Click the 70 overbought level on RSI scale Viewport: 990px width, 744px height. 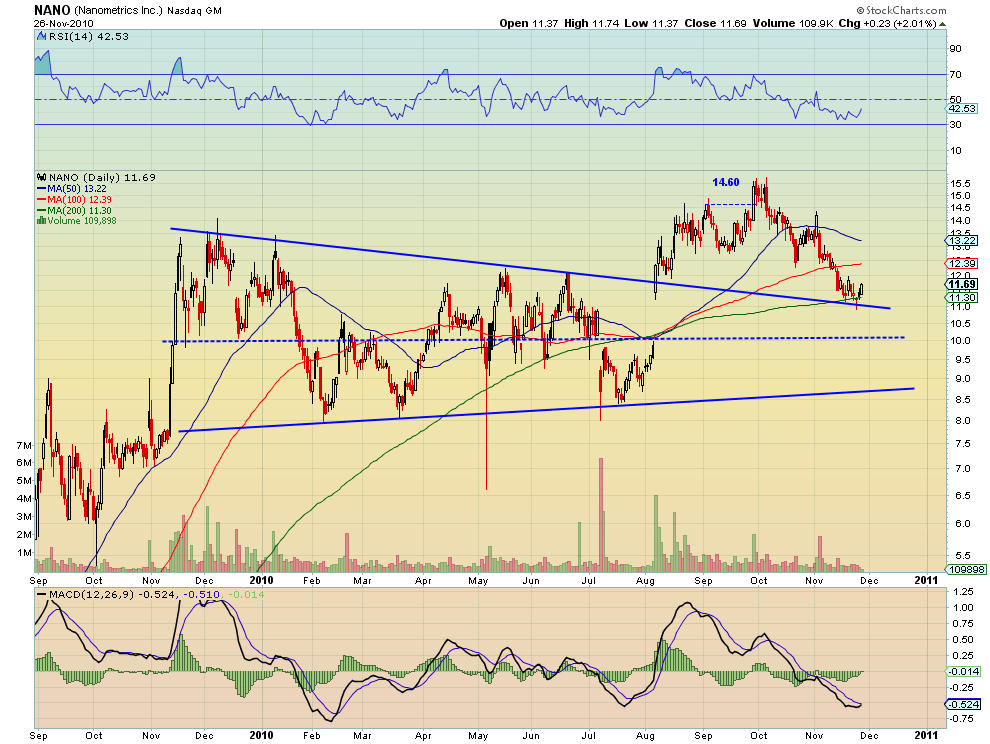coord(956,75)
